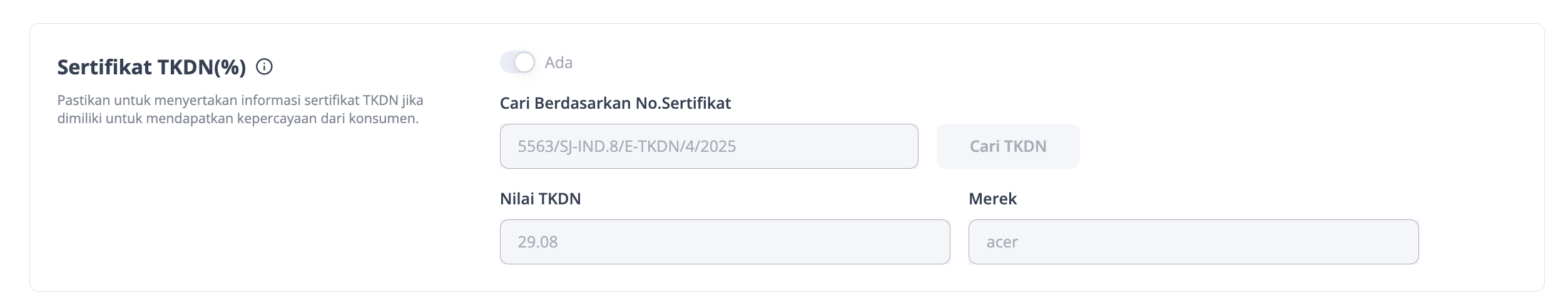This screenshot has width=1568, height=305.
Task: Select the brand name box
Action: (1193, 242)
